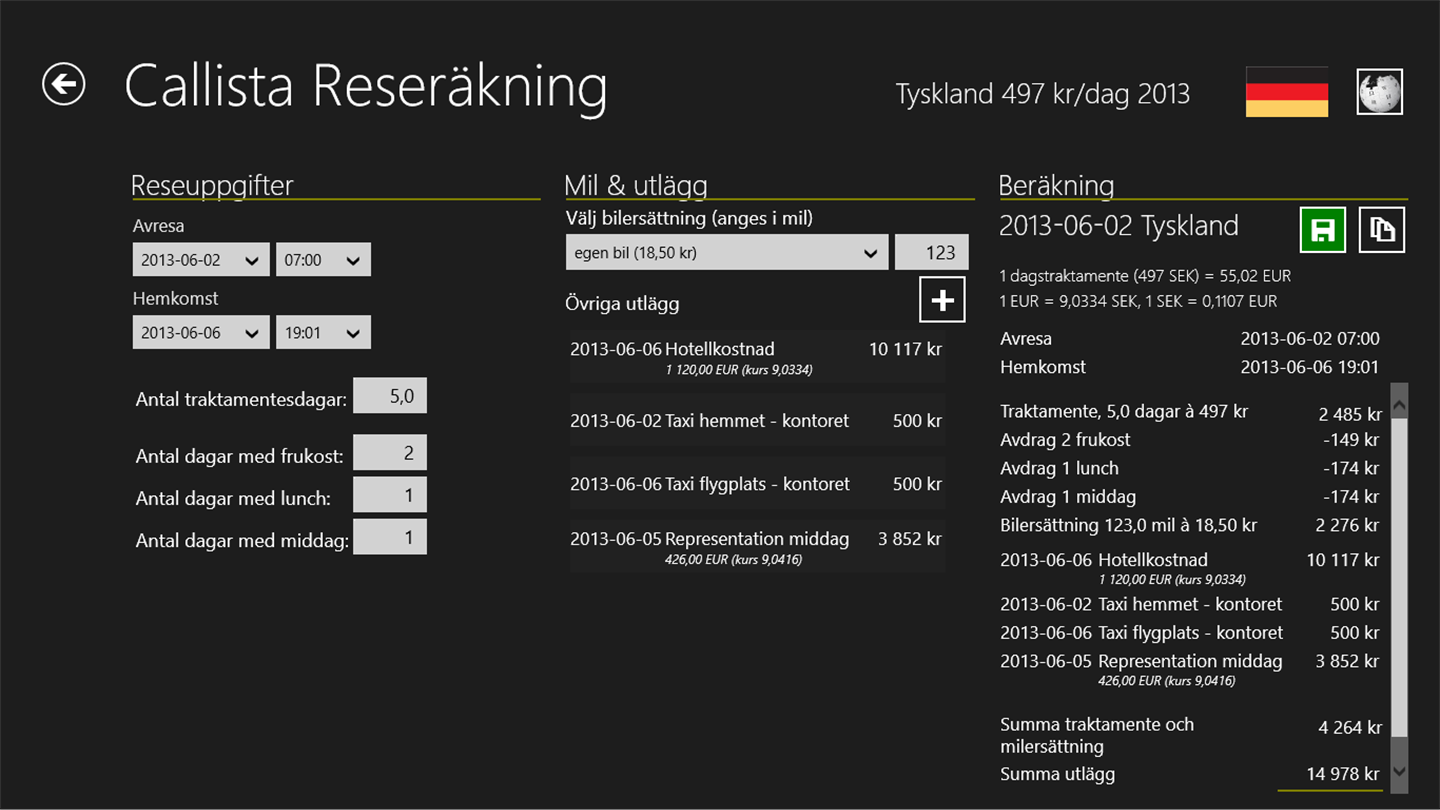
Task: Click the Beräkning scrollbar thumb
Action: pyautogui.click(x=1399, y=578)
